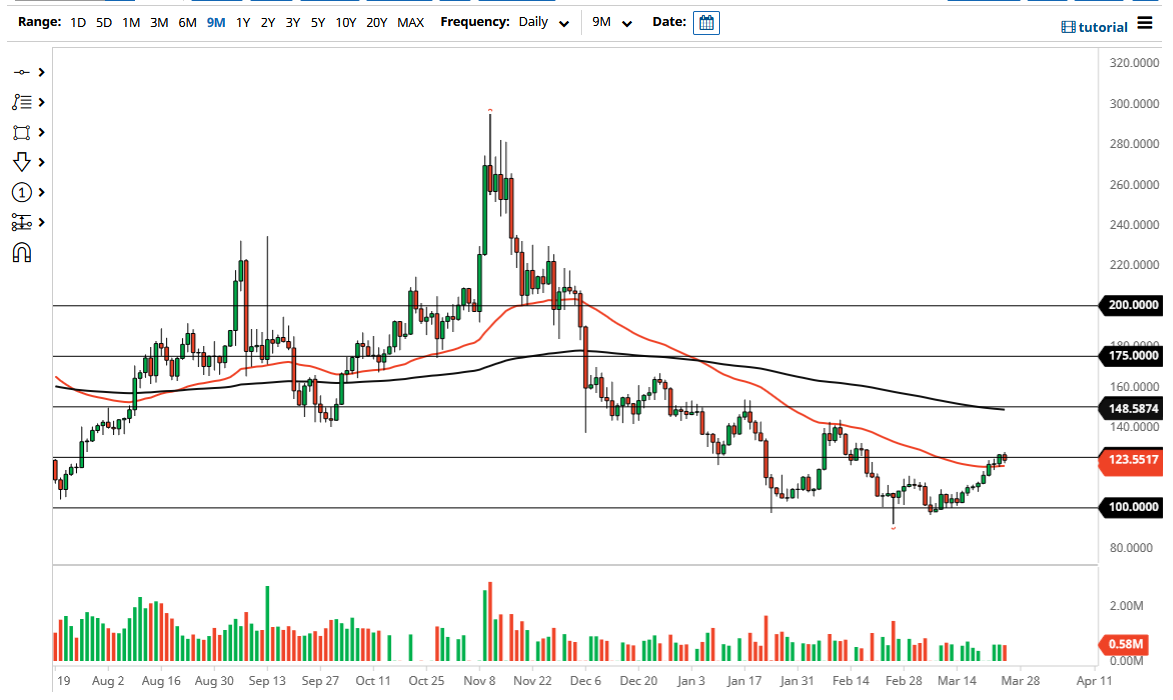Select the numbered label annotation tool
This screenshot has width=1173, height=700.
click(x=22, y=191)
